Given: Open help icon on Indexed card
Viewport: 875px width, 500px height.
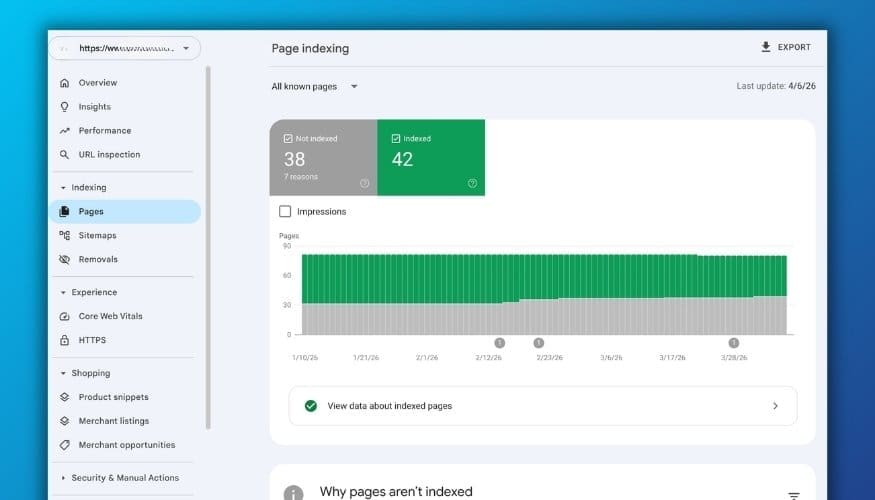Looking at the screenshot, I should [x=472, y=183].
